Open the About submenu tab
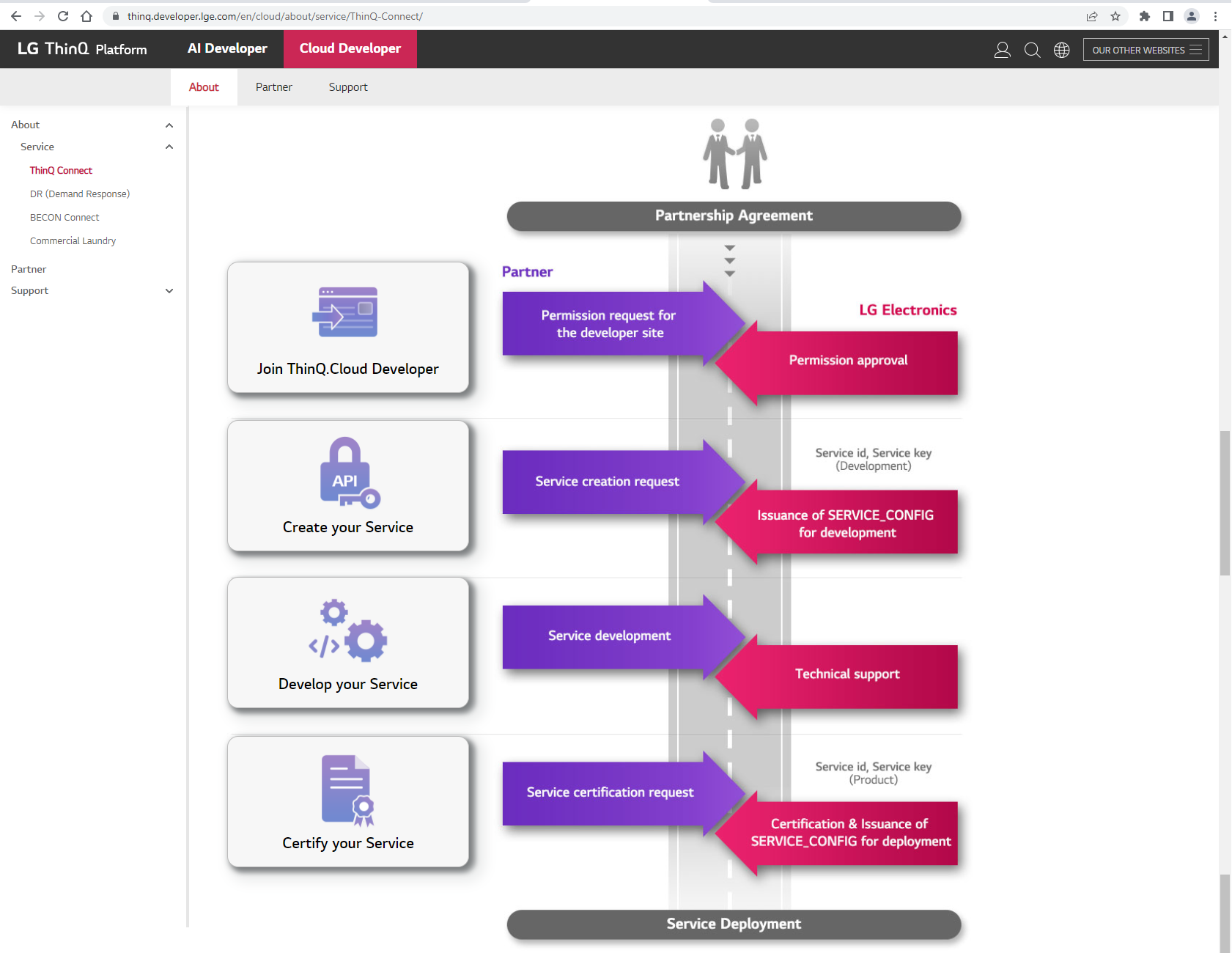Image resolution: width=1232 pixels, height=953 pixels. pyautogui.click(x=204, y=87)
